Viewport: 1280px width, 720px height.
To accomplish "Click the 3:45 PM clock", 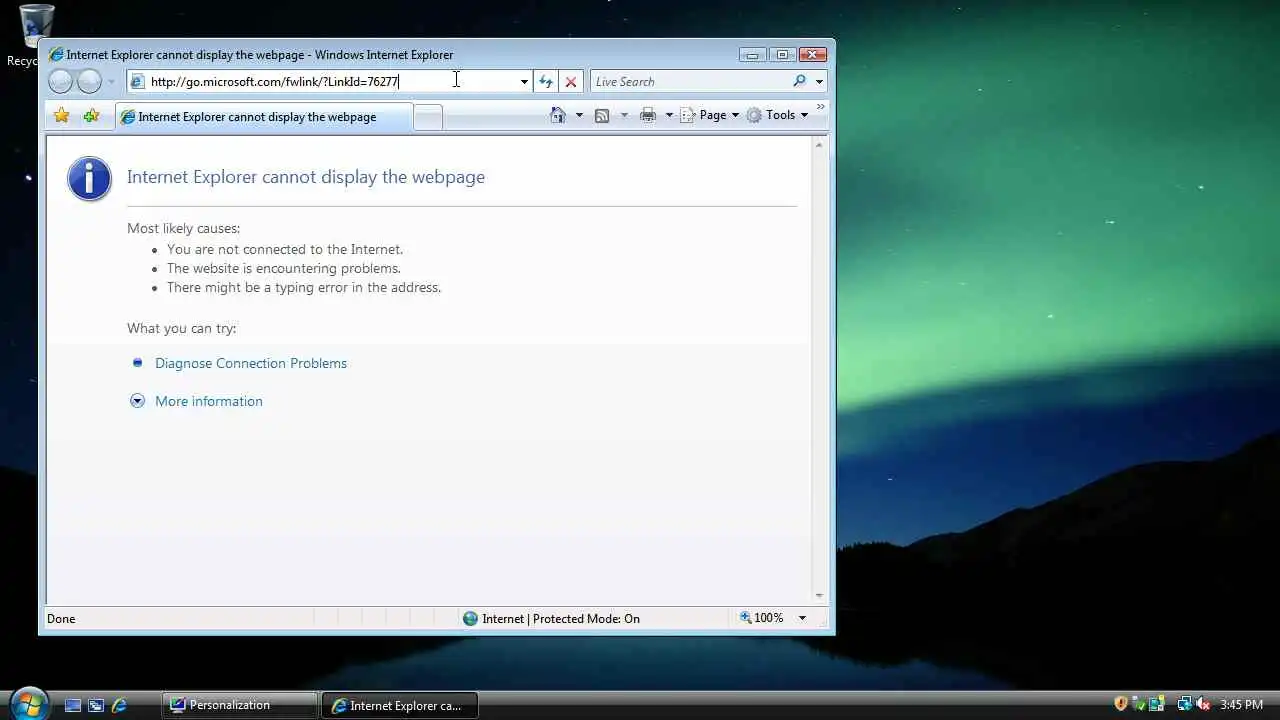I will coord(1241,705).
